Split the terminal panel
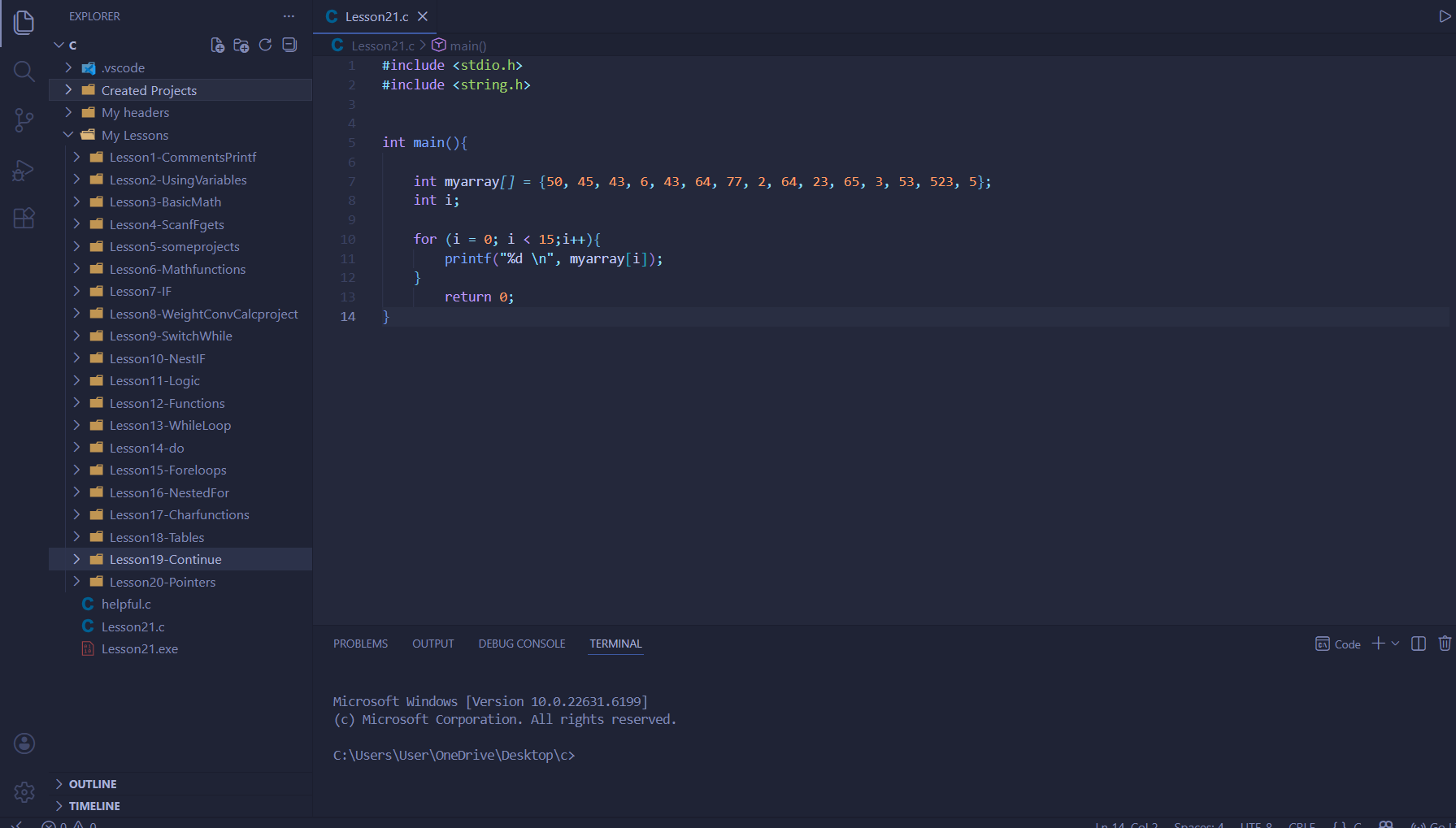The image size is (1456, 828). (x=1418, y=644)
